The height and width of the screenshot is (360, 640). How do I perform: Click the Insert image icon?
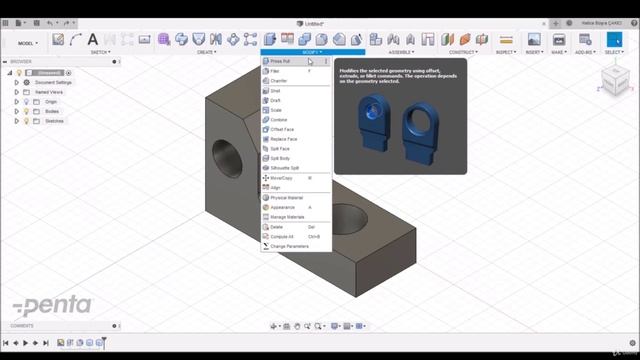click(x=534, y=40)
